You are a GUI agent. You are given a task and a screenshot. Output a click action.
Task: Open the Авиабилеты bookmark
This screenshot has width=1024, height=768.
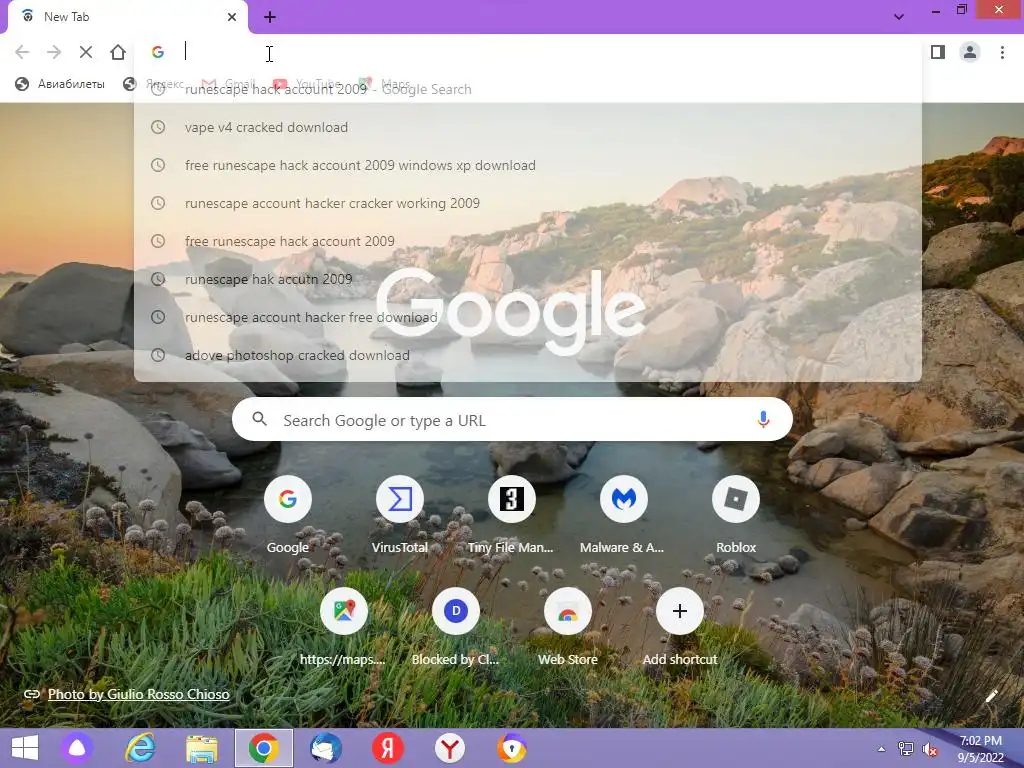coord(60,84)
